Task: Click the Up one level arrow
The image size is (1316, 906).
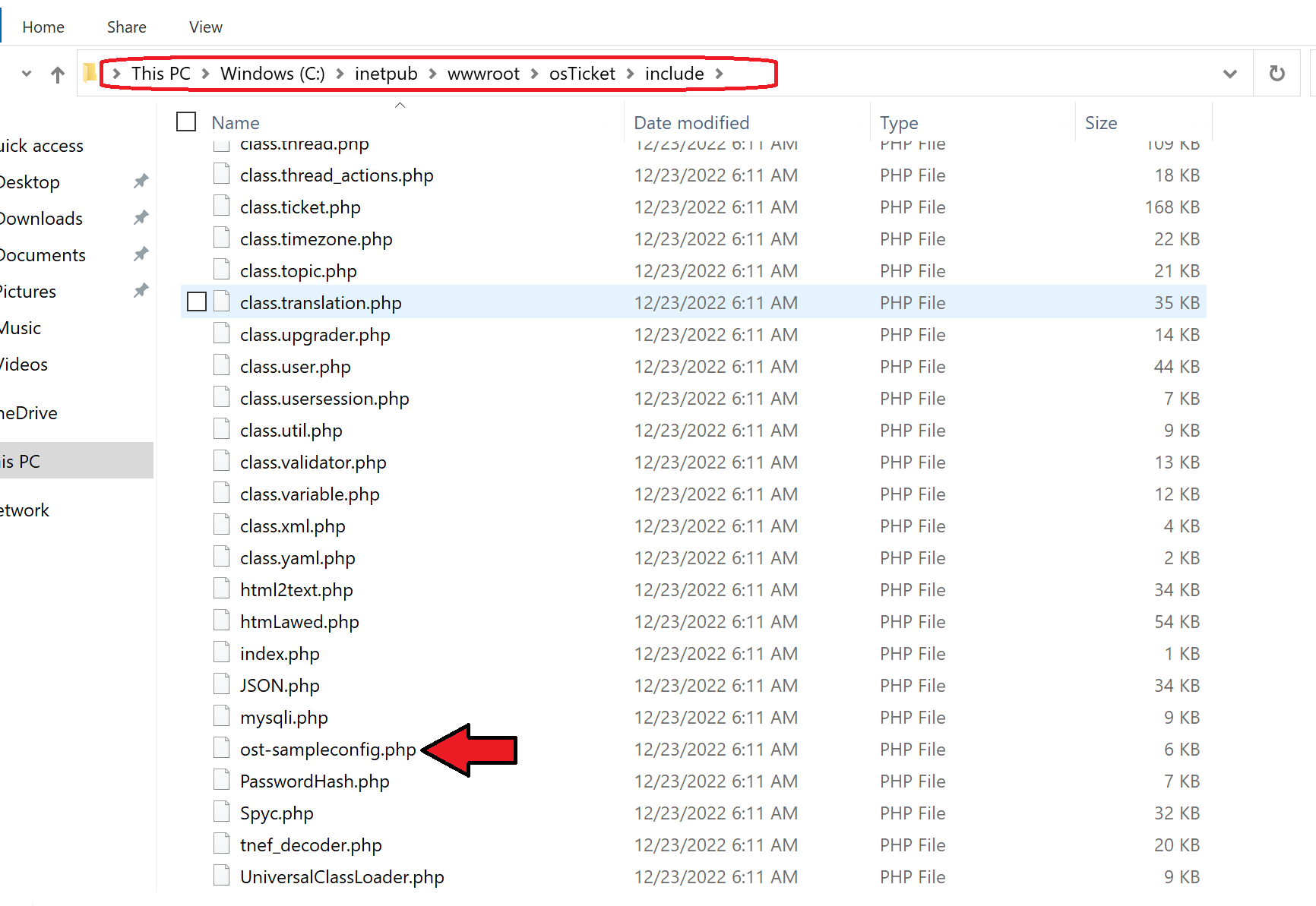Action: [x=58, y=74]
